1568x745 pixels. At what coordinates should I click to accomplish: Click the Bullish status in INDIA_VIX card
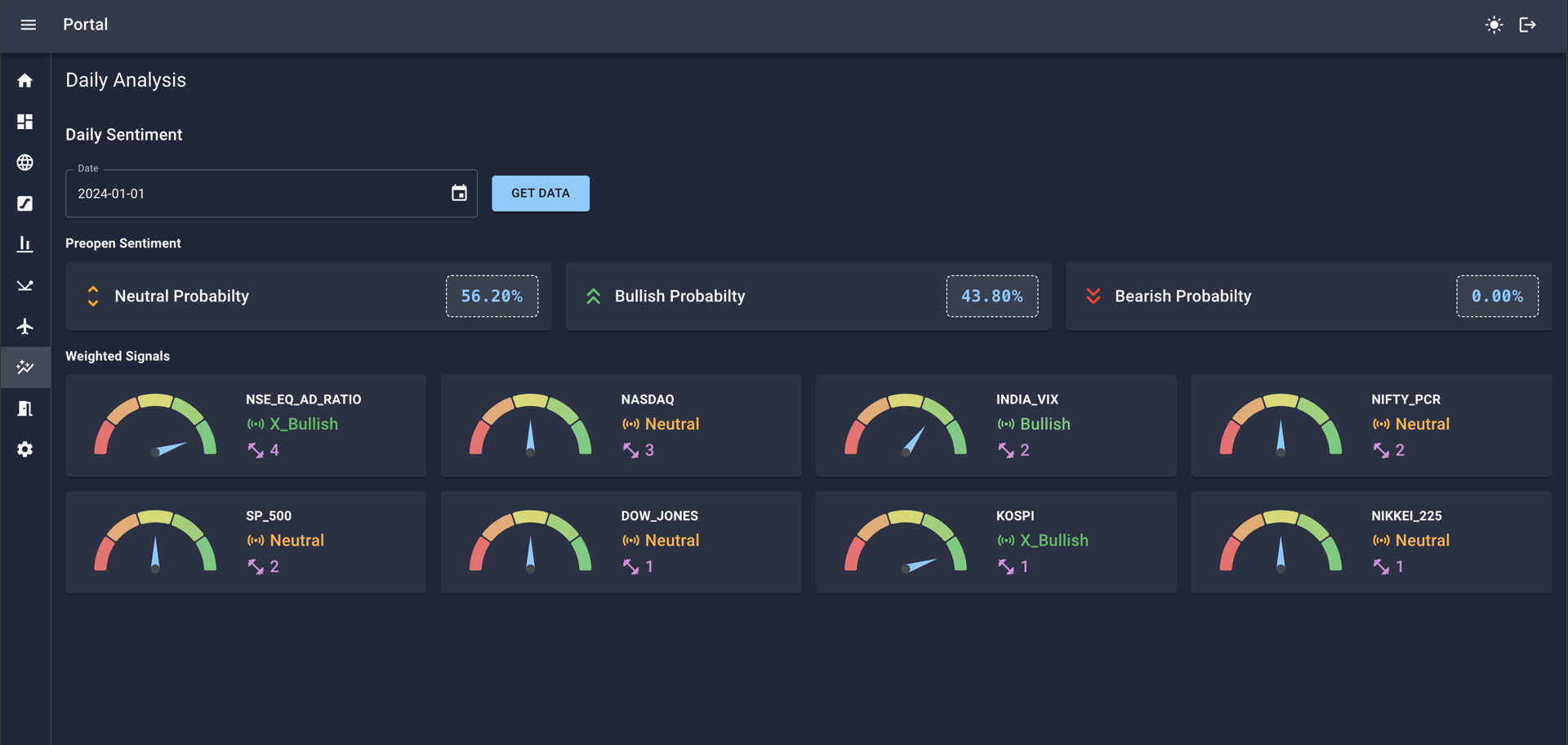(x=1045, y=424)
